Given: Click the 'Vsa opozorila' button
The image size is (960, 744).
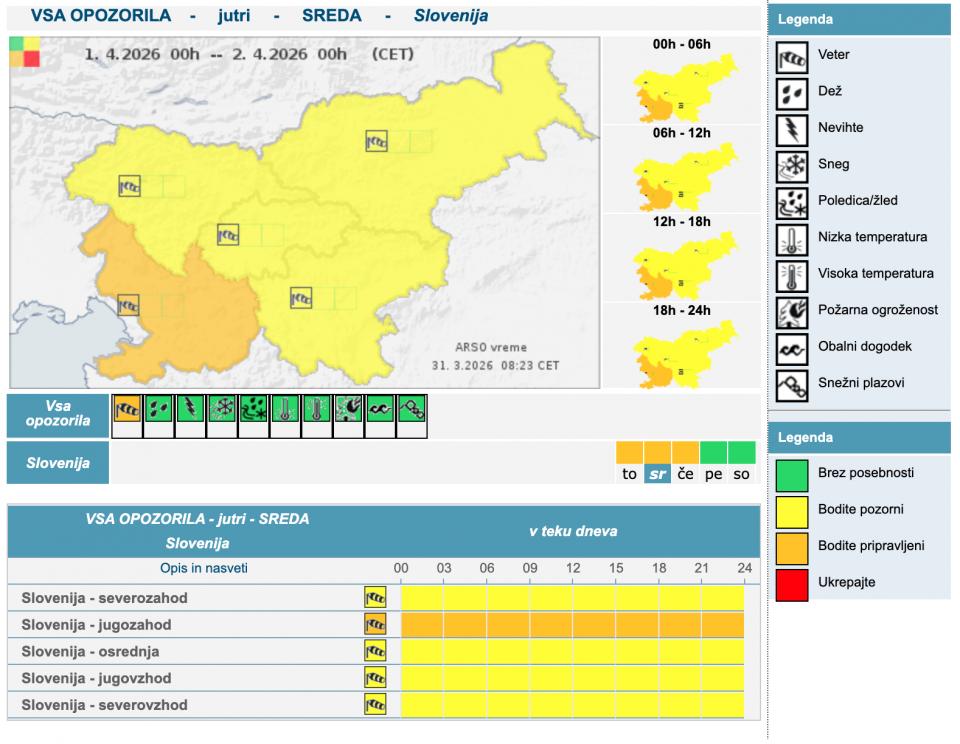Looking at the screenshot, I should (58, 414).
